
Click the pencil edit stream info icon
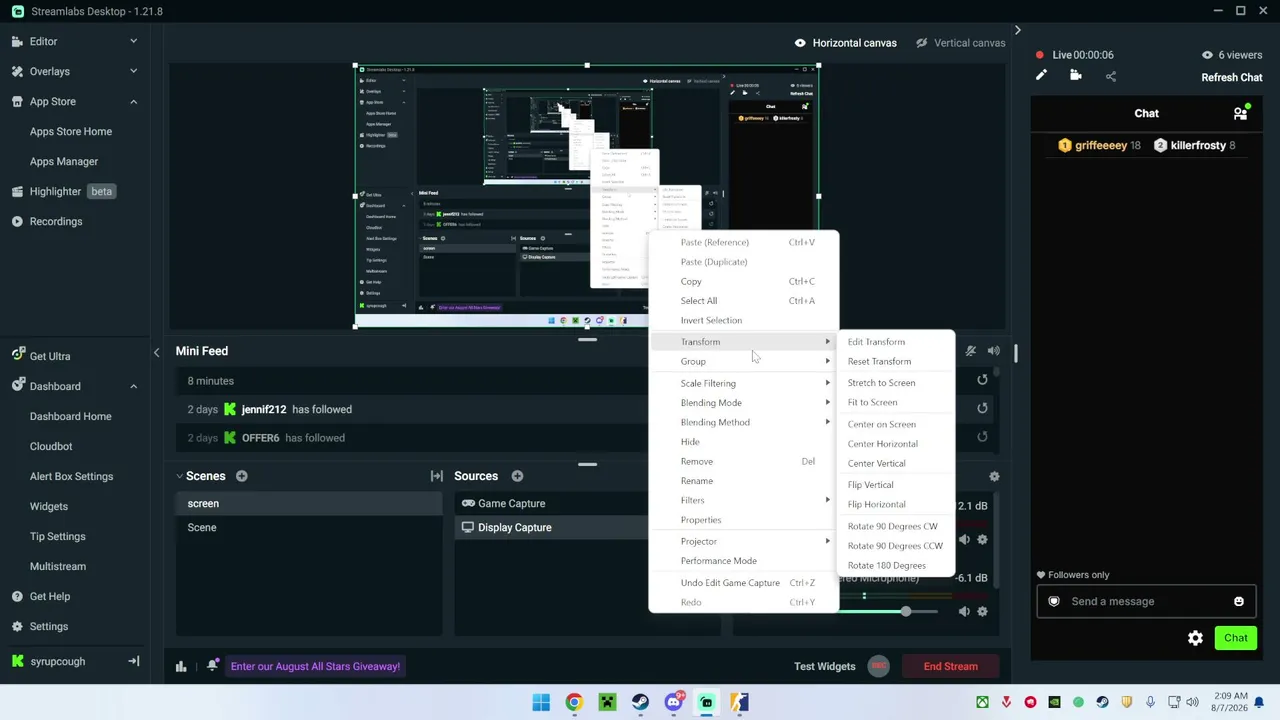pyautogui.click(x=1041, y=76)
